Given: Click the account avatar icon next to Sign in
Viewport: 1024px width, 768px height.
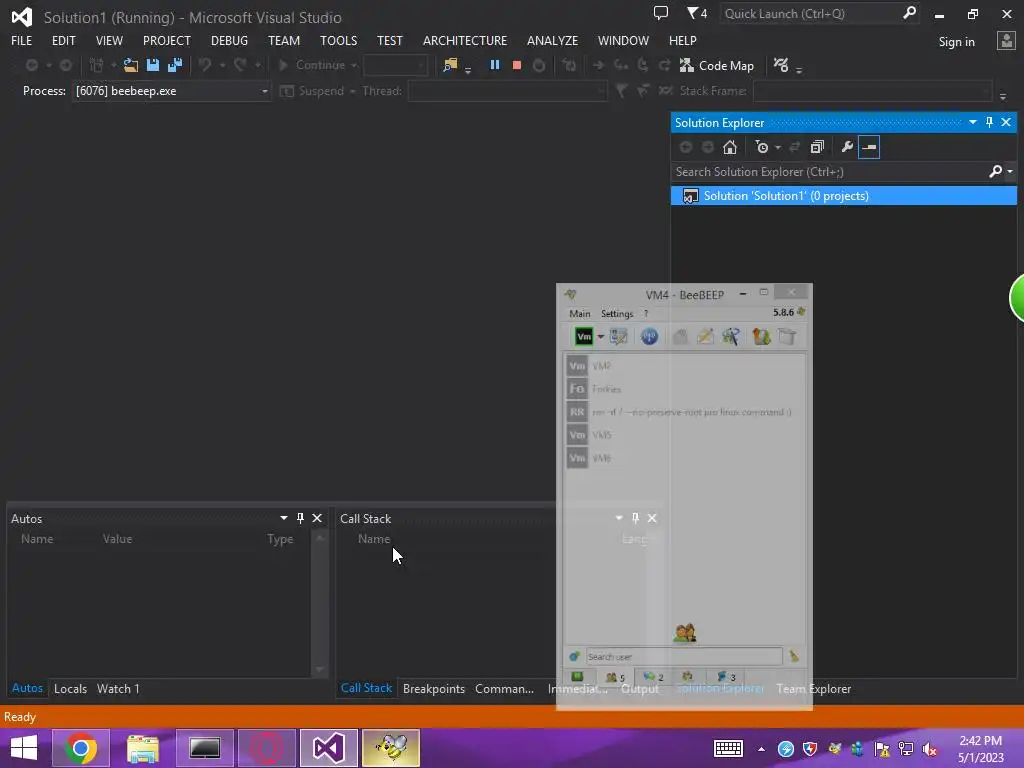Looking at the screenshot, I should 1006,41.
